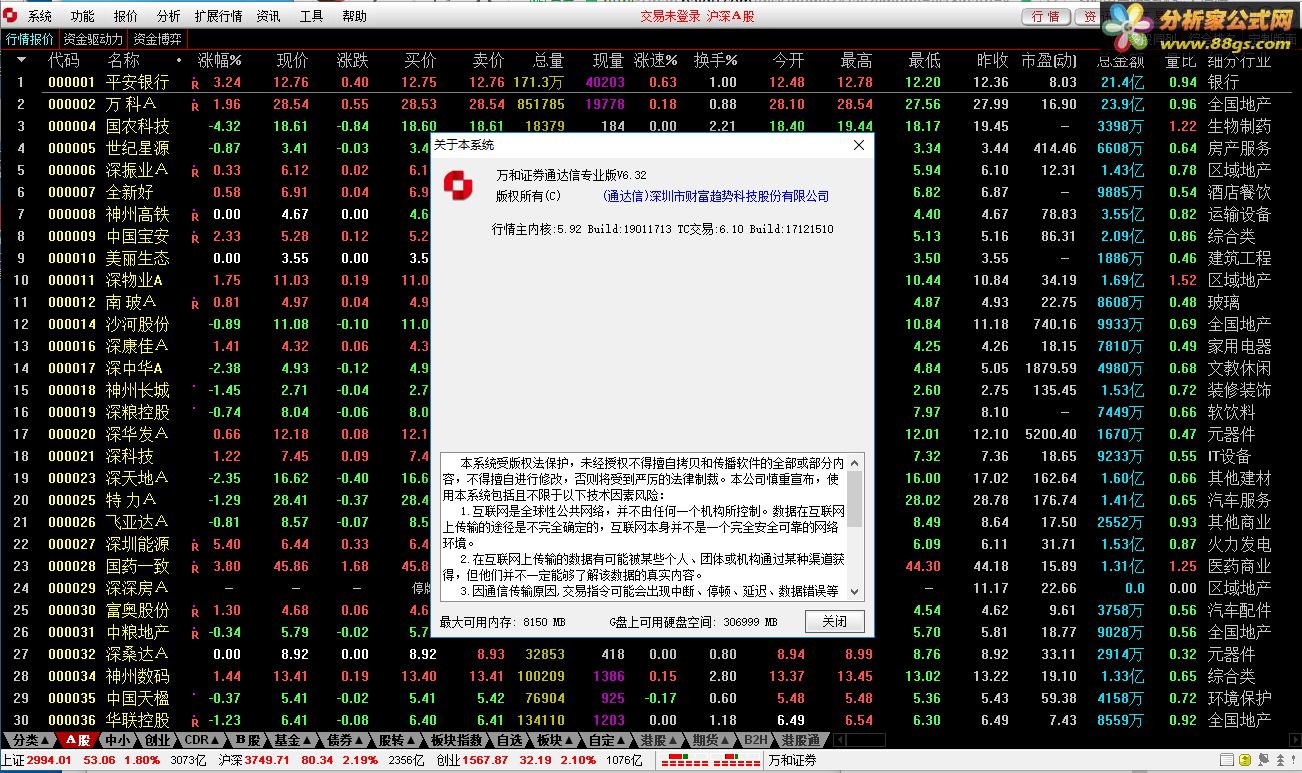Open the 资讯 menu

[268, 16]
